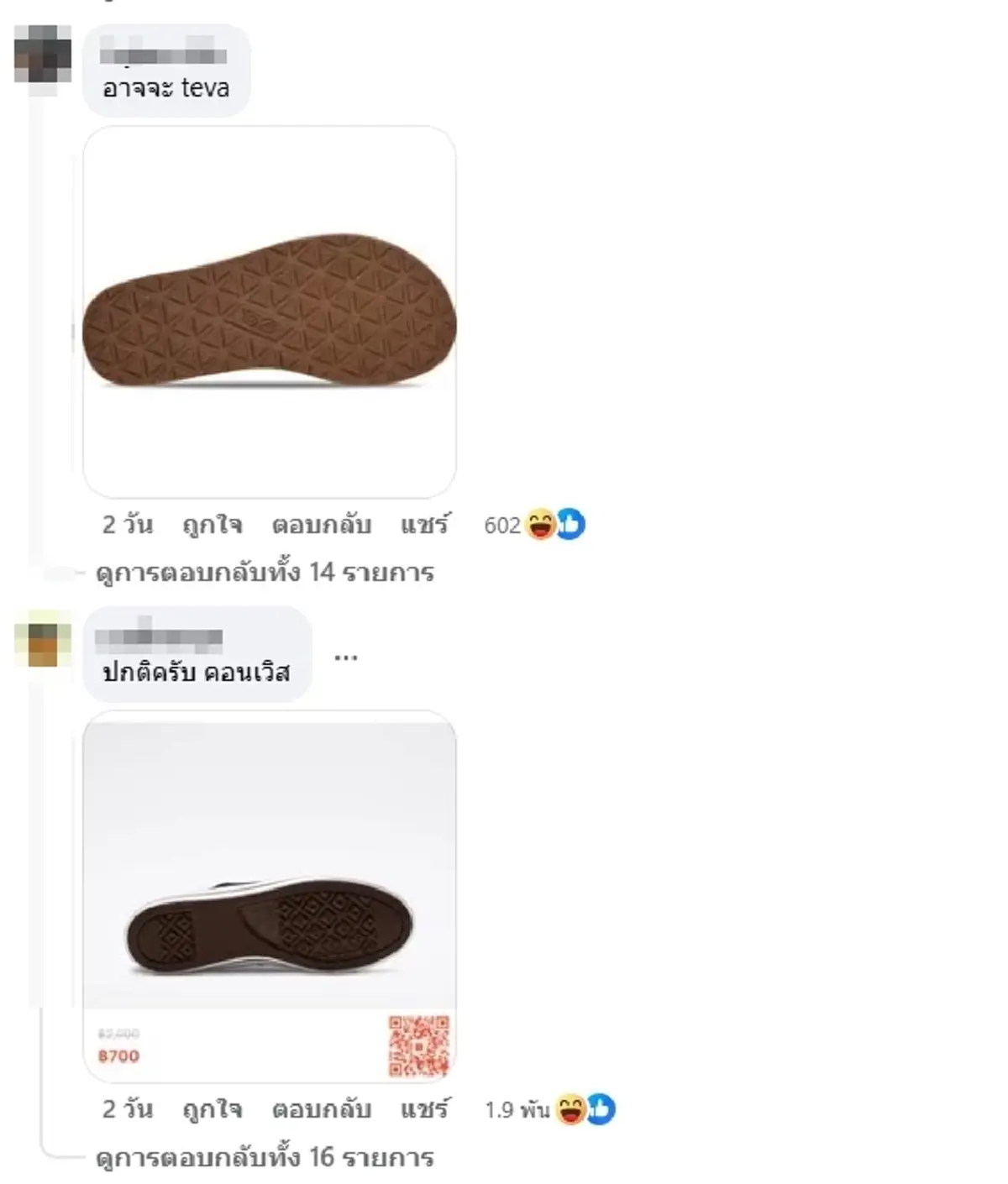Screen dimensions: 1008x1184
Task: Expand all 16 replies under Converse comment
Action: tap(265, 1157)
